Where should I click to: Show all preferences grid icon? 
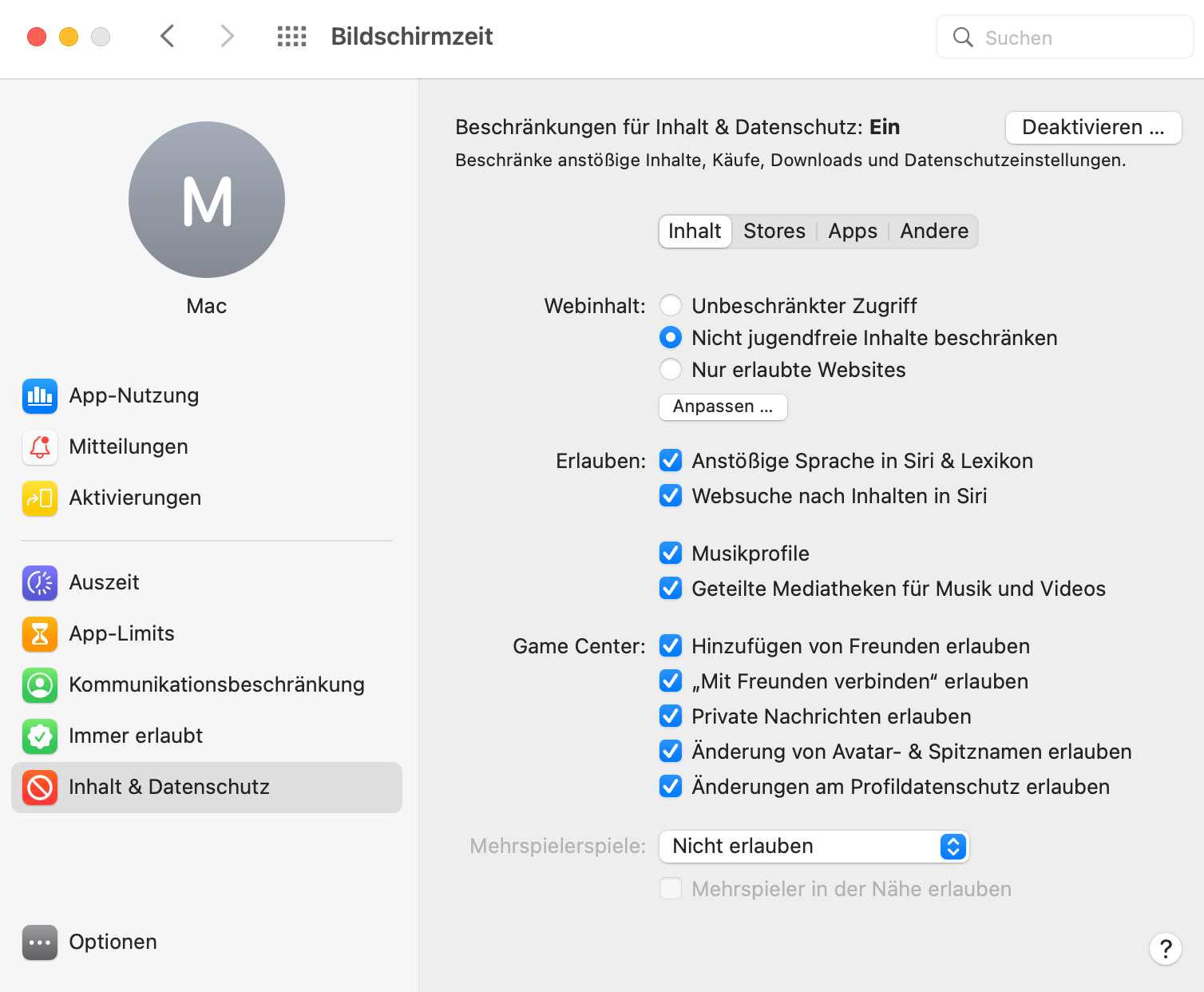(x=291, y=36)
